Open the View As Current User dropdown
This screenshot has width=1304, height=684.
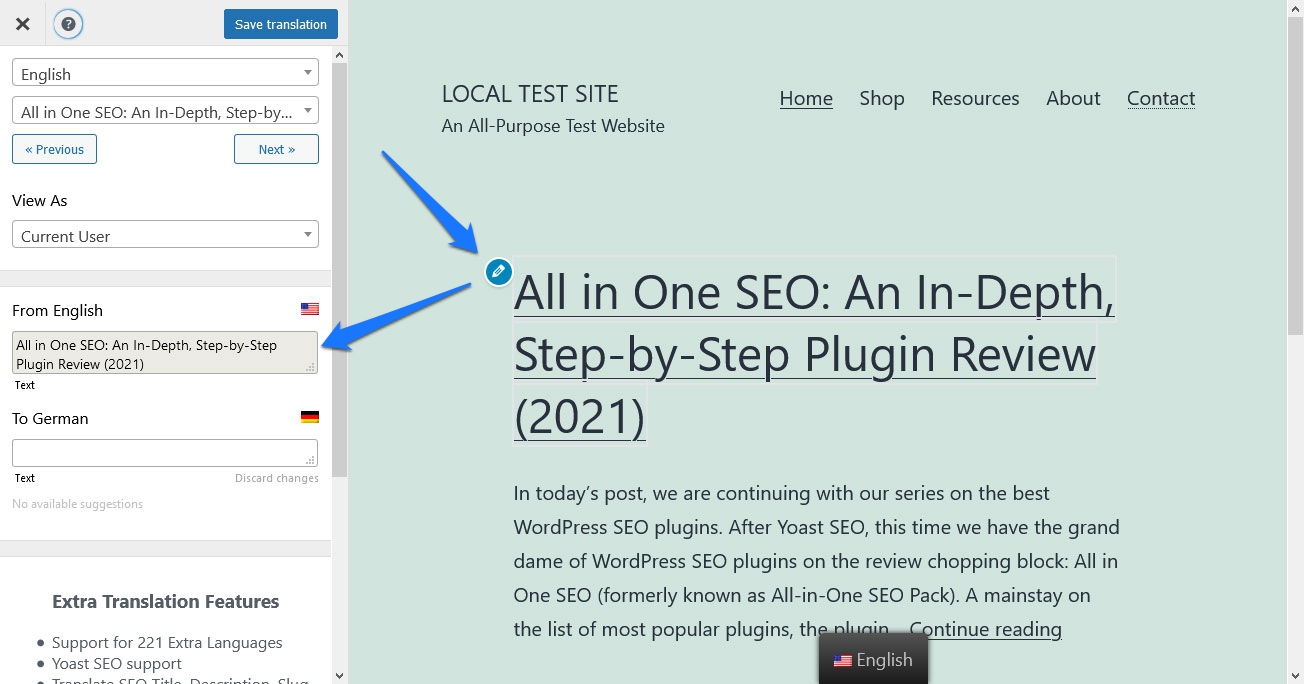[x=165, y=235]
